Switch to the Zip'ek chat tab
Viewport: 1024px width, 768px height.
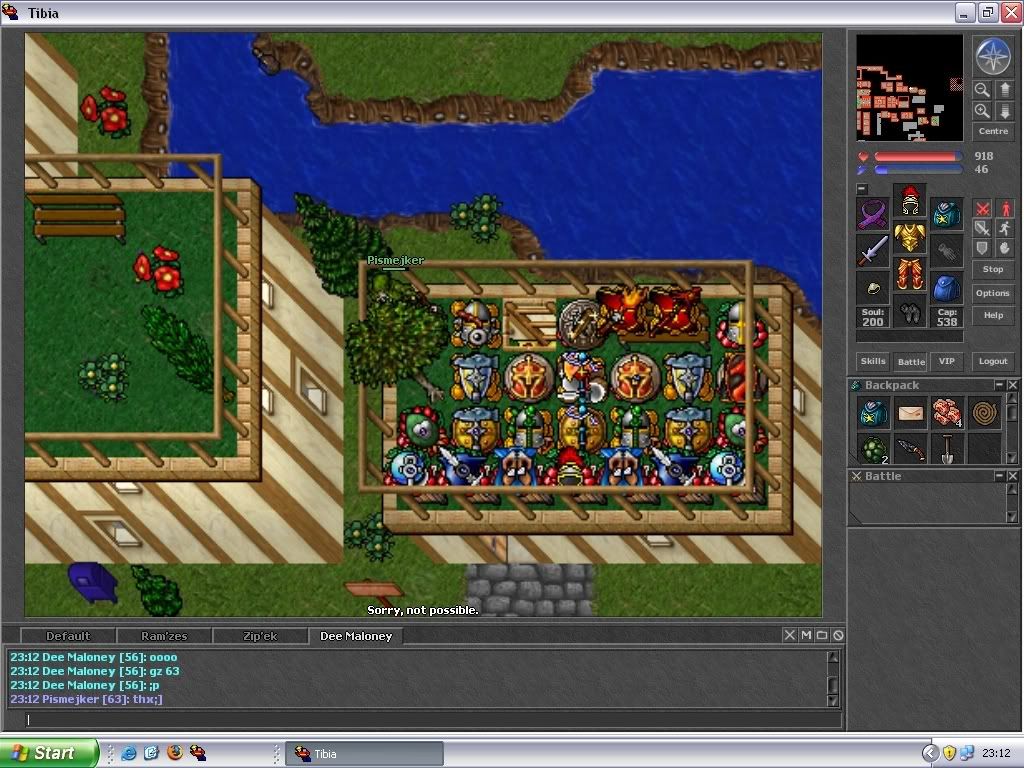coord(260,636)
